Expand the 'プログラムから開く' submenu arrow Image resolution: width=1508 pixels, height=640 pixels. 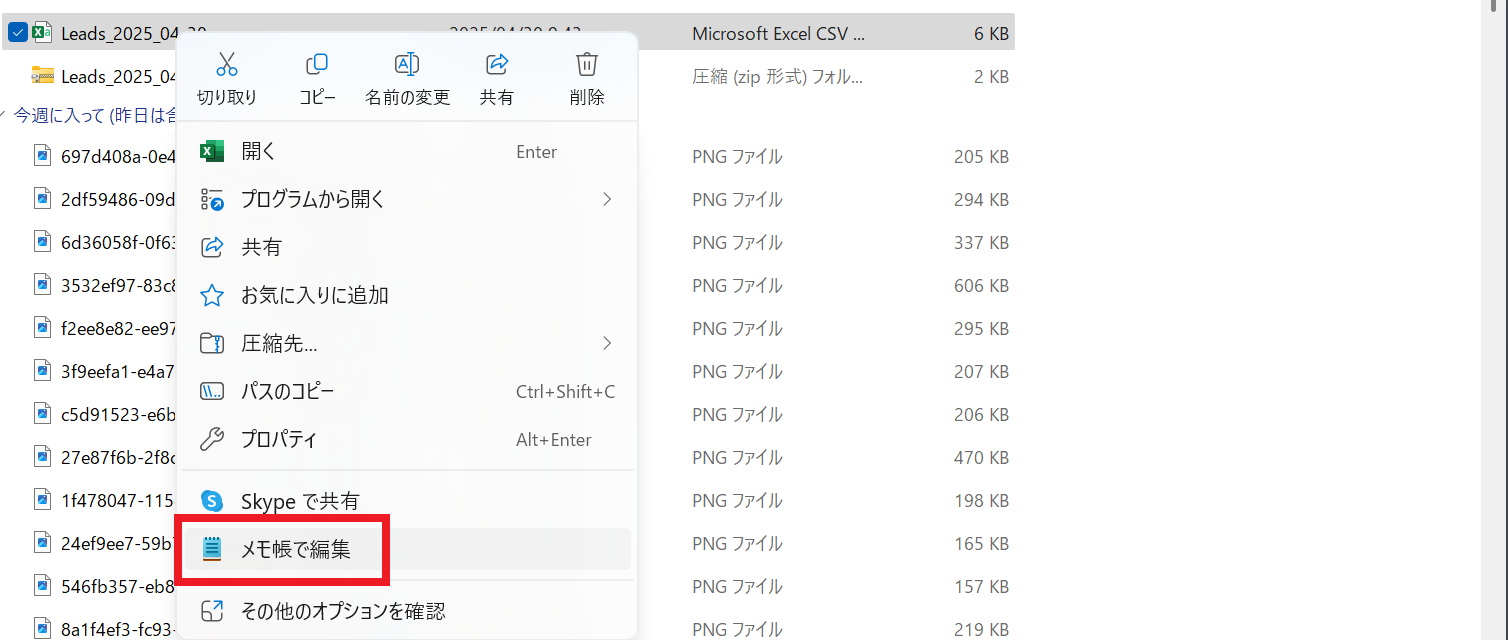607,199
